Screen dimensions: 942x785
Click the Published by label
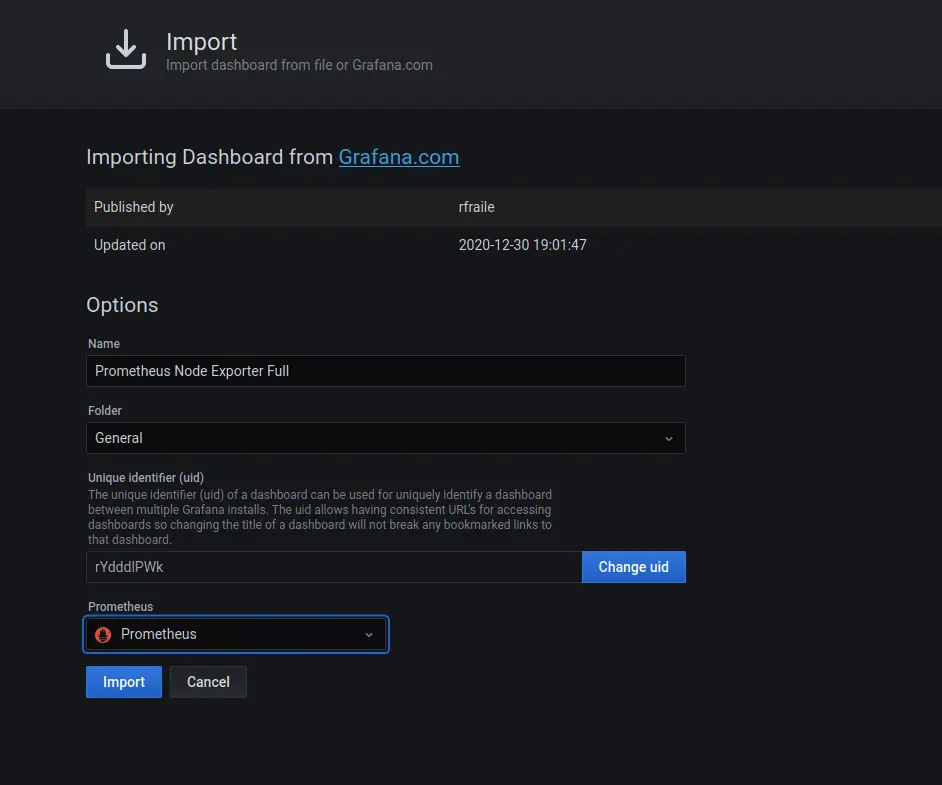click(x=133, y=207)
